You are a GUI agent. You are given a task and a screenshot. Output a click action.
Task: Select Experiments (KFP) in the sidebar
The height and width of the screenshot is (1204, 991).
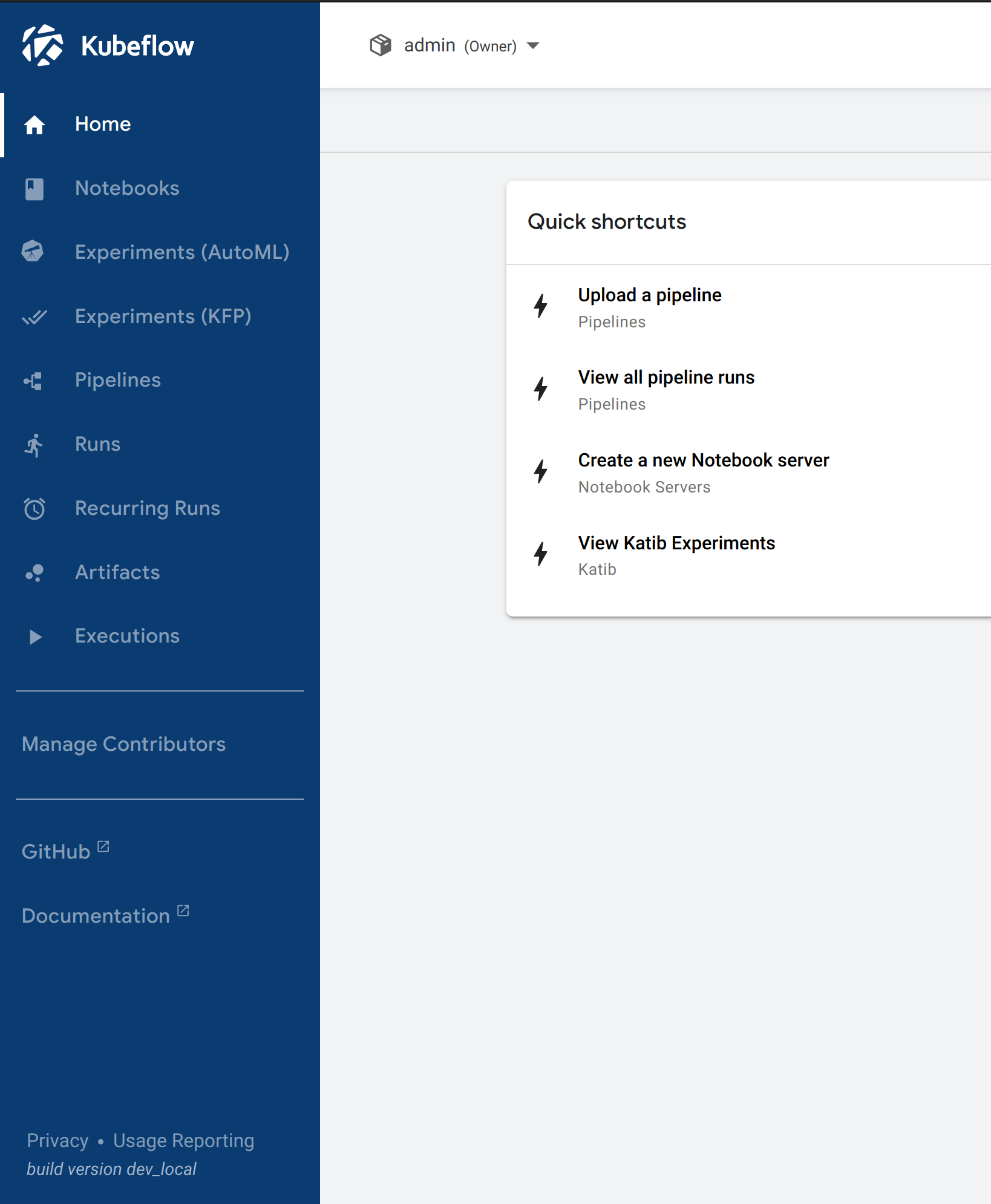click(x=163, y=316)
